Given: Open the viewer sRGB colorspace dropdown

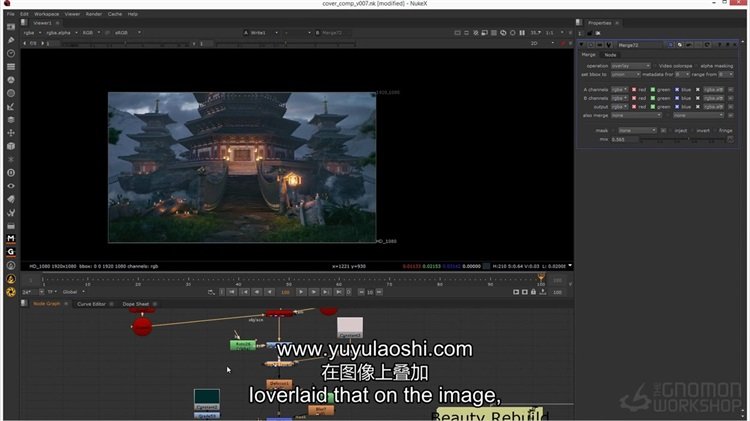Looking at the screenshot, I should coord(127,33).
